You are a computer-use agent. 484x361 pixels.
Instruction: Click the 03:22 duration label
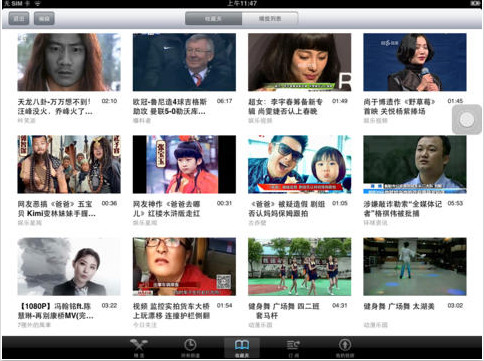(x=109, y=305)
